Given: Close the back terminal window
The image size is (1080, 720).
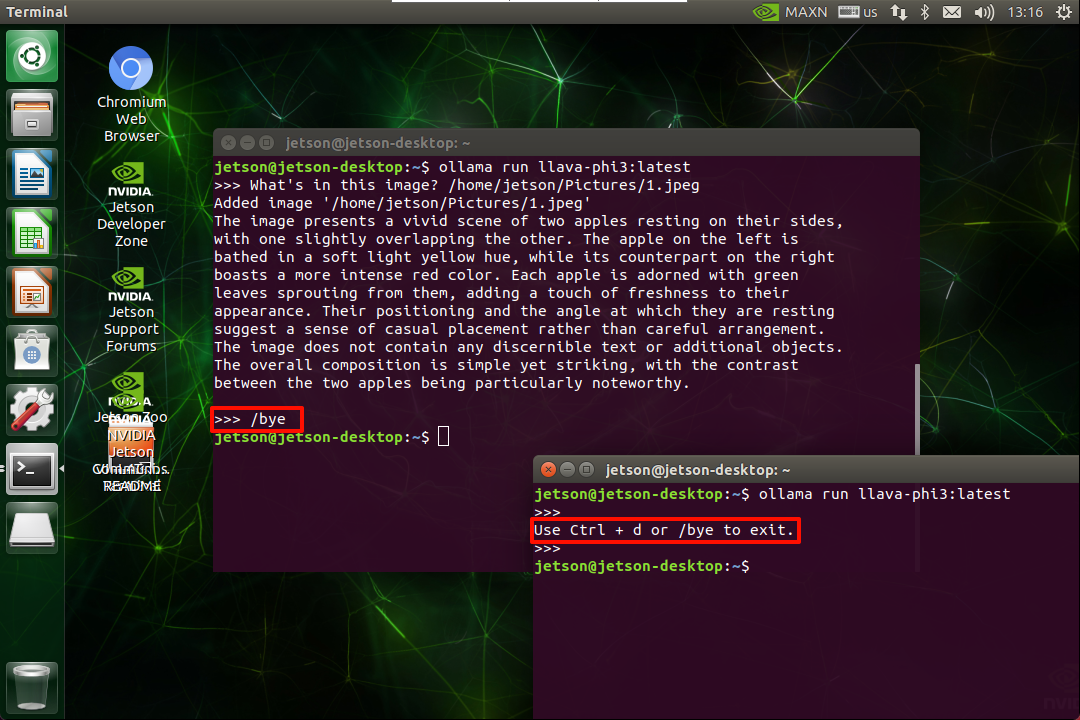Looking at the screenshot, I should (228, 143).
